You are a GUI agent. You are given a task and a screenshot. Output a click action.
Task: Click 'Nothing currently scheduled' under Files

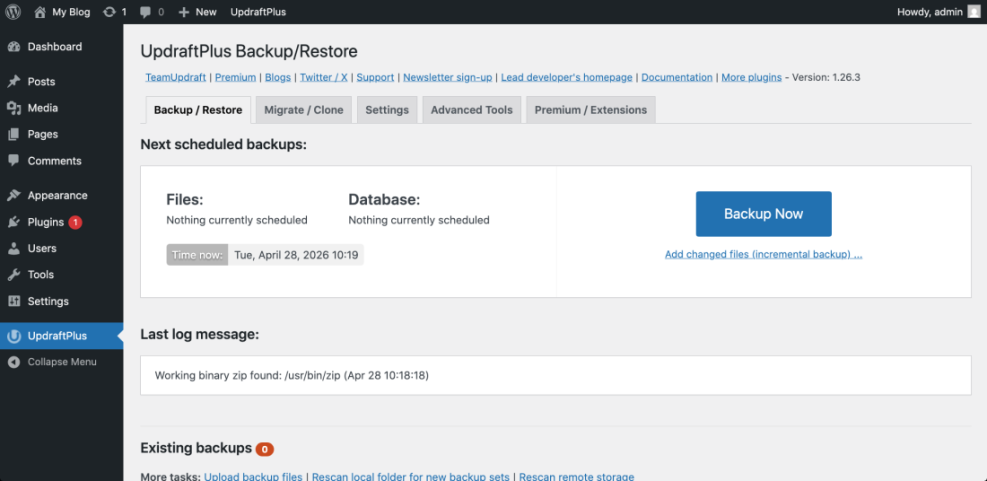(x=237, y=220)
